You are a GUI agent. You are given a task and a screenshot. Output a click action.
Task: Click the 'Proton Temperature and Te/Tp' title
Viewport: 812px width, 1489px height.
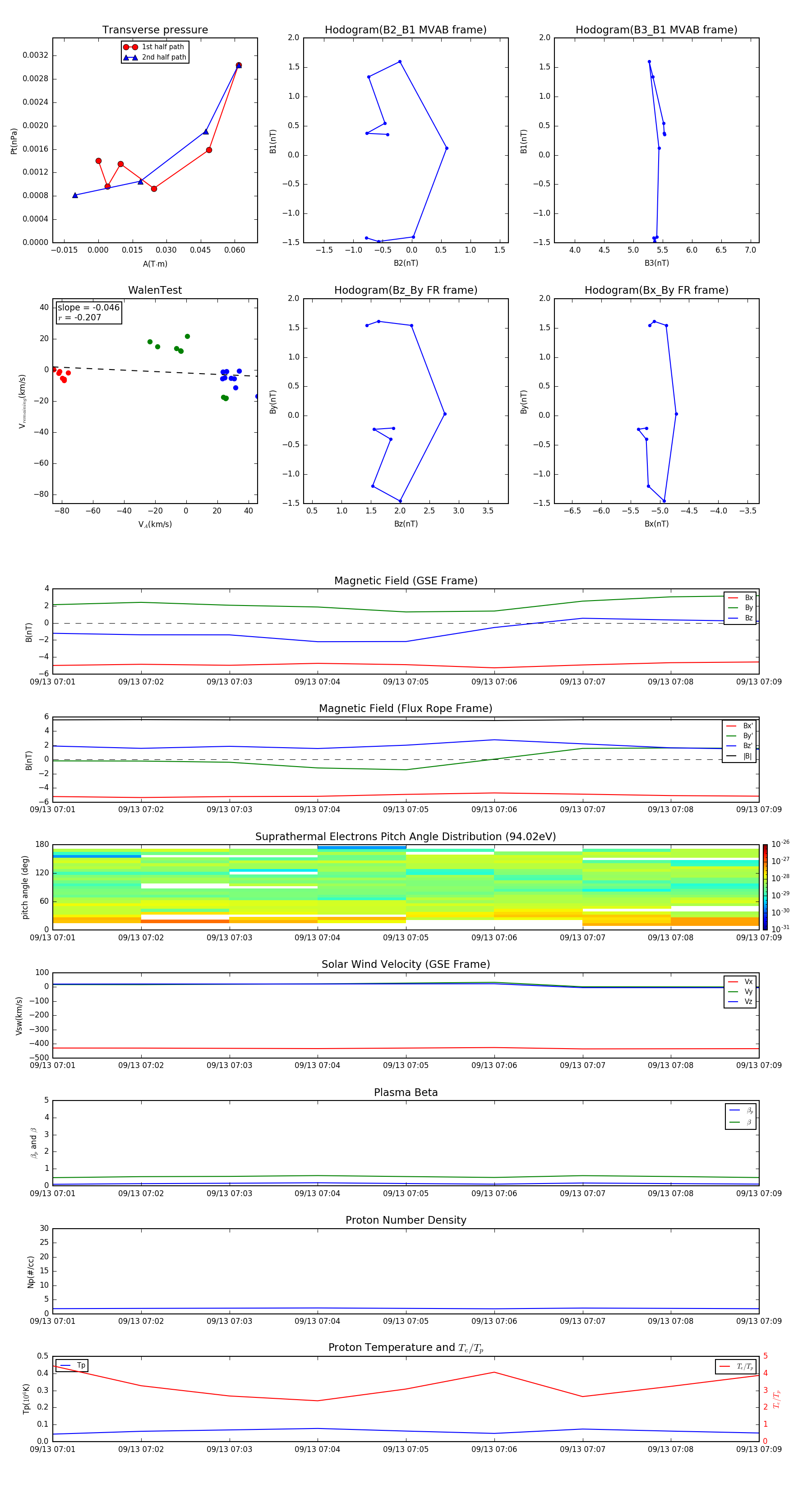pyautogui.click(x=406, y=1348)
